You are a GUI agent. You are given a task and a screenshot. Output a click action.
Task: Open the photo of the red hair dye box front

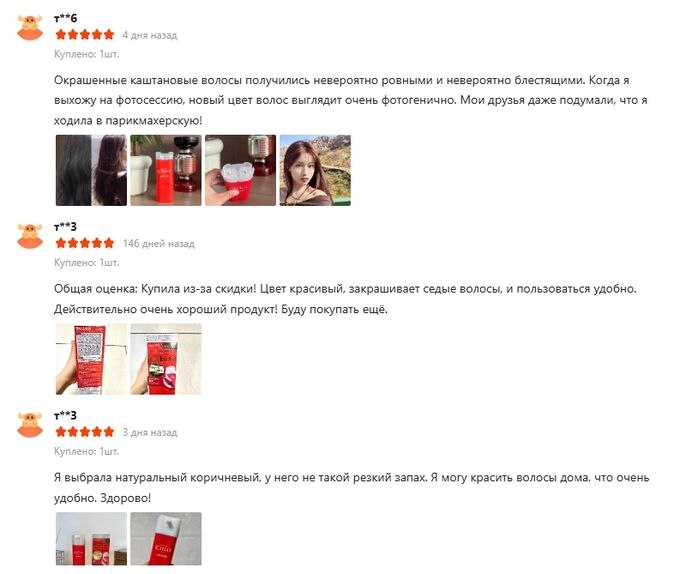pos(166,359)
